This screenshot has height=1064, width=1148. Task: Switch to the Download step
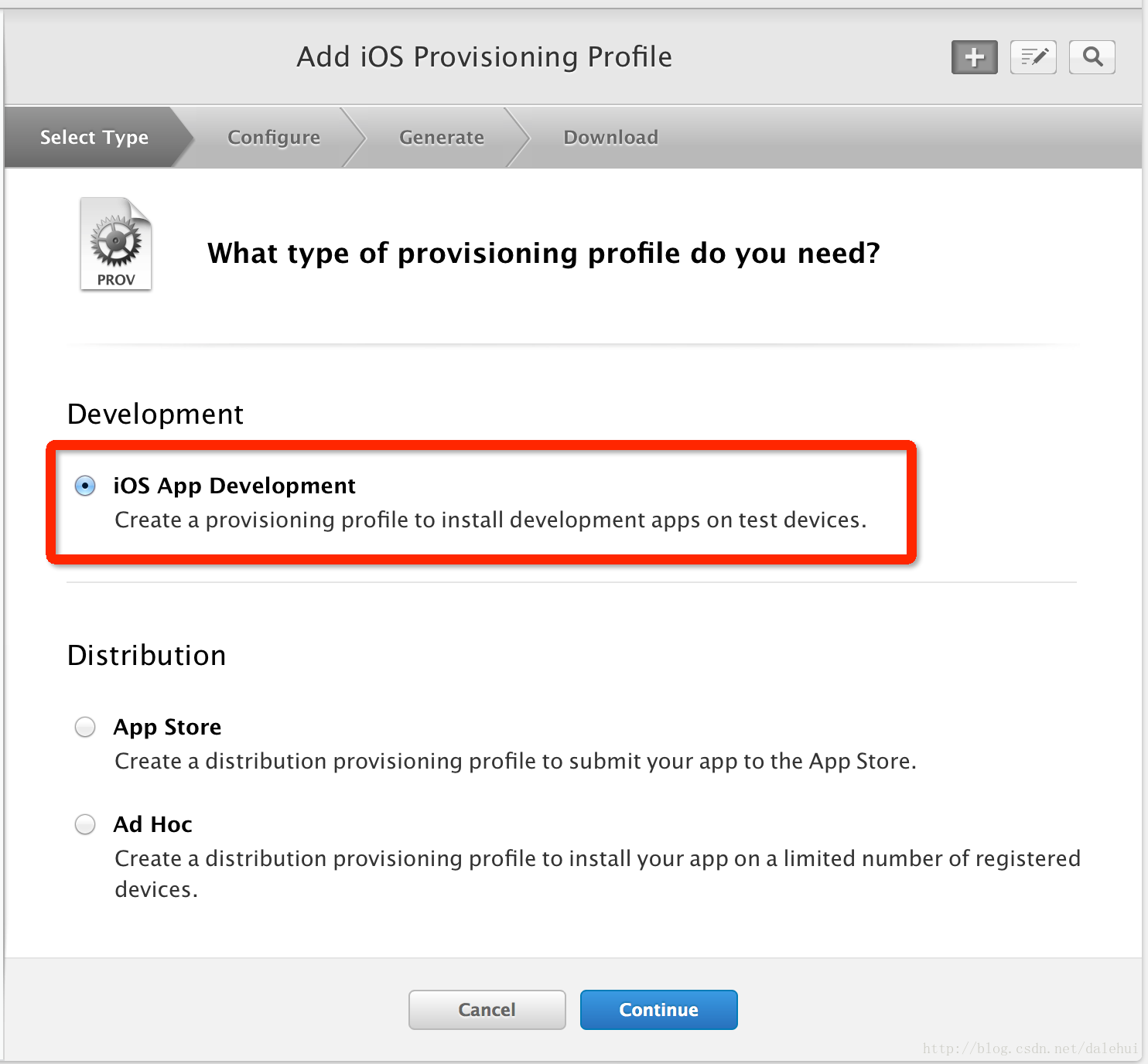pos(611,137)
